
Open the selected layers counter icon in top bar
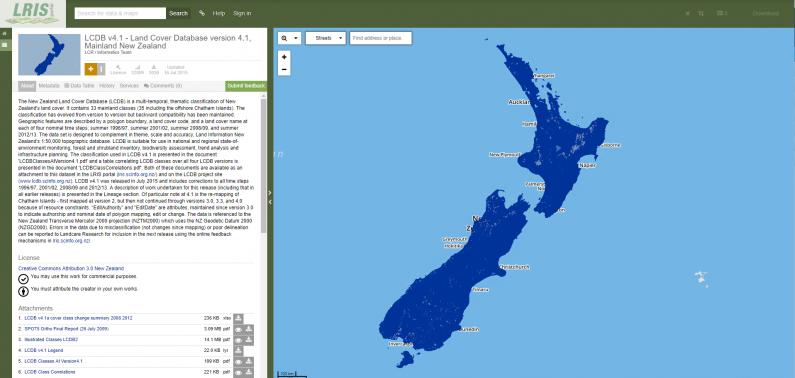(x=722, y=14)
